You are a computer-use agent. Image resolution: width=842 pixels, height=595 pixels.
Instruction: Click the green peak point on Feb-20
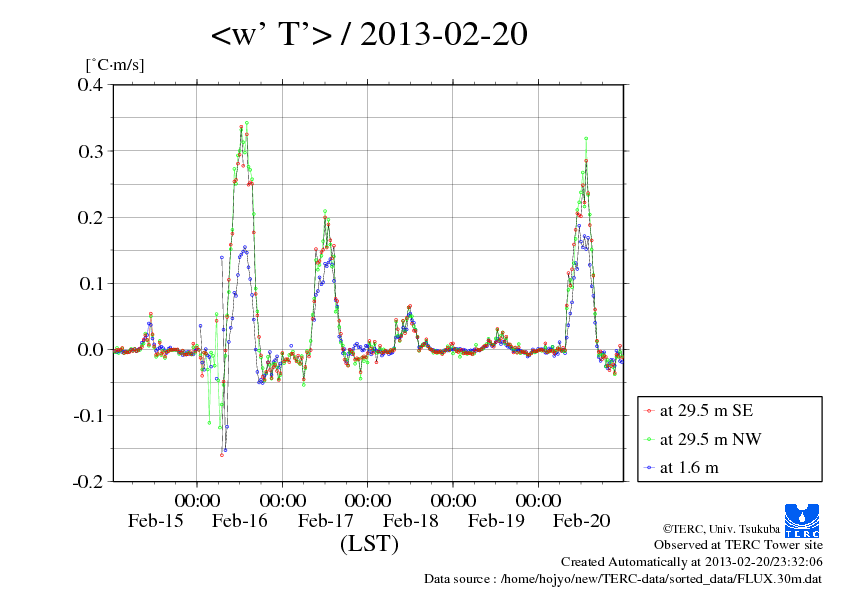[586, 139]
